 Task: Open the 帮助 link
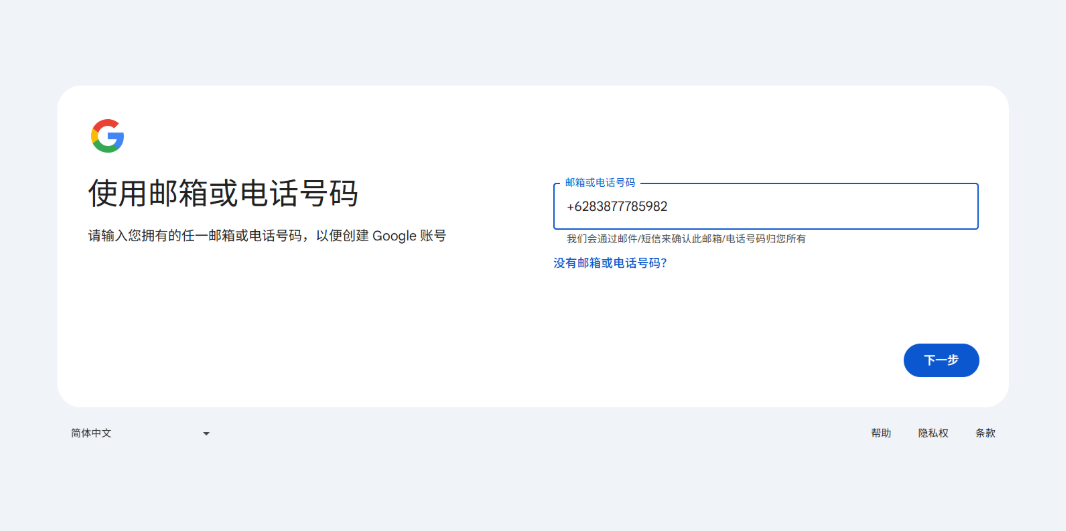point(881,433)
